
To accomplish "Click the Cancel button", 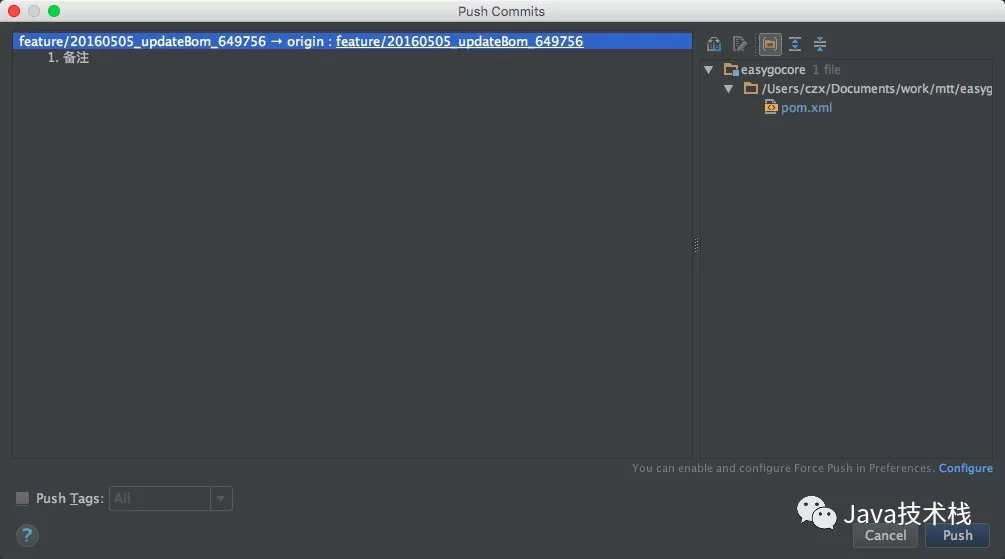I will [885, 535].
